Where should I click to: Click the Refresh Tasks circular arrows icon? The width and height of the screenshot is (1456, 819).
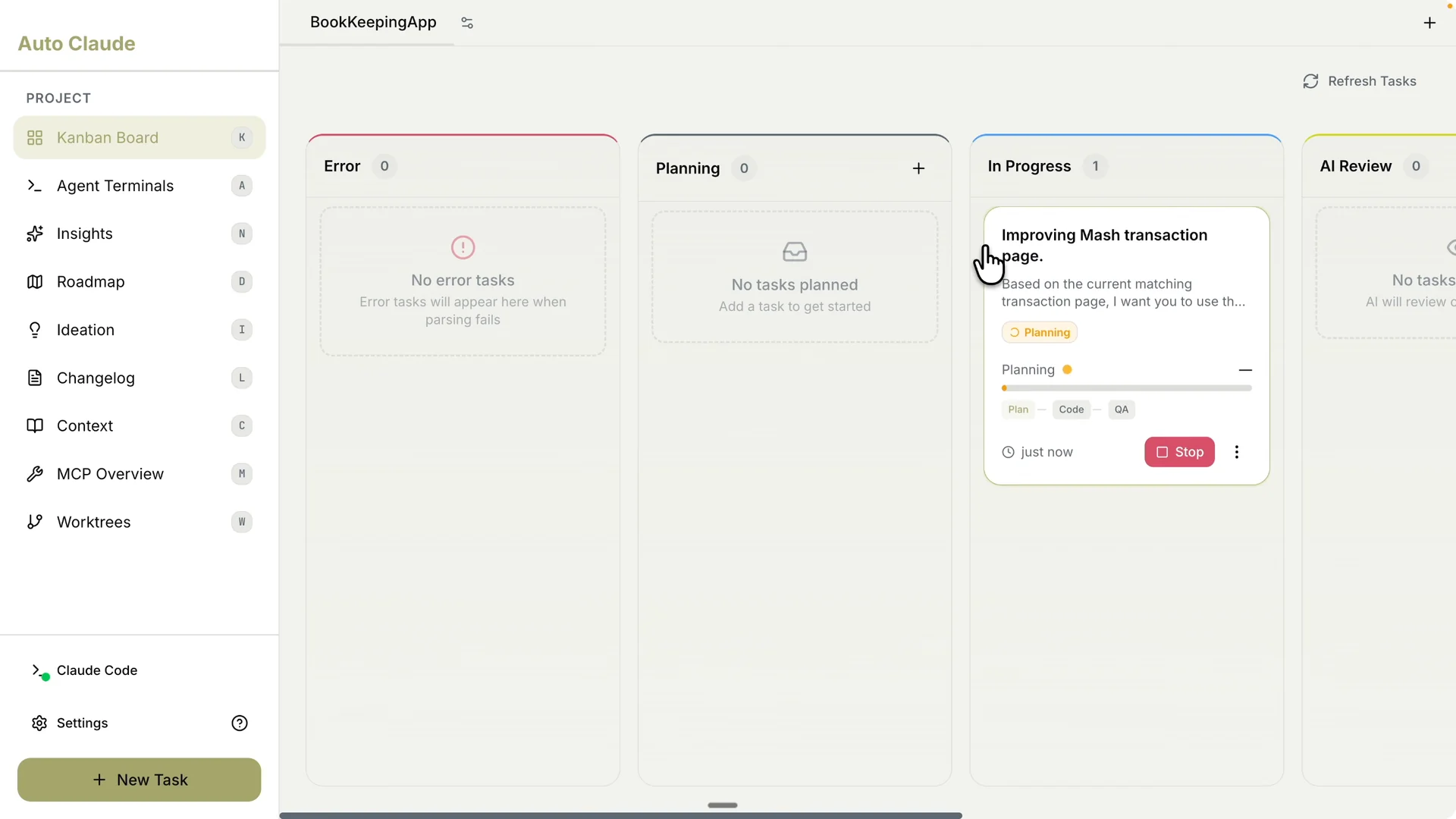pos(1310,81)
